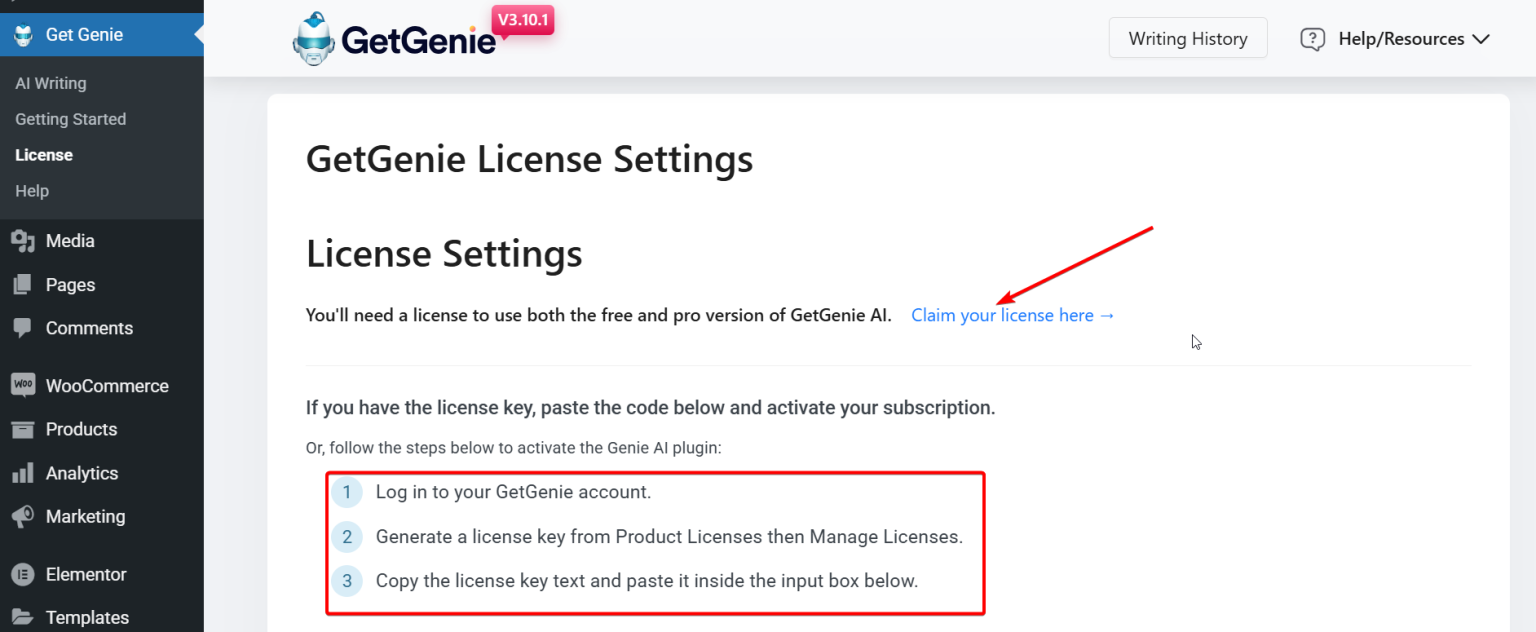Open Elementor from the sidebar icon
The height and width of the screenshot is (632, 1536).
(24, 573)
